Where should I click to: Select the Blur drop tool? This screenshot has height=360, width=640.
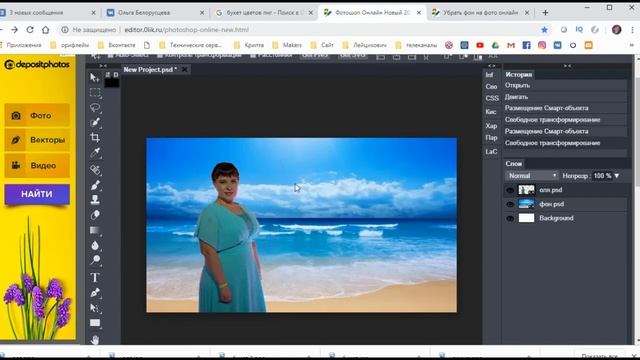(95, 245)
